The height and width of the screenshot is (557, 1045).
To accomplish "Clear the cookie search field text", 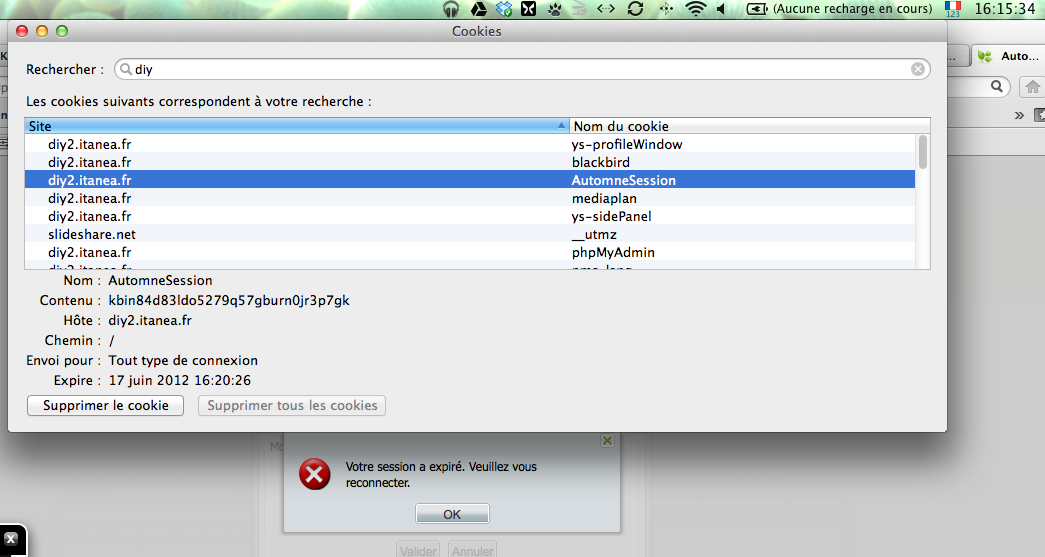I will pos(917,70).
